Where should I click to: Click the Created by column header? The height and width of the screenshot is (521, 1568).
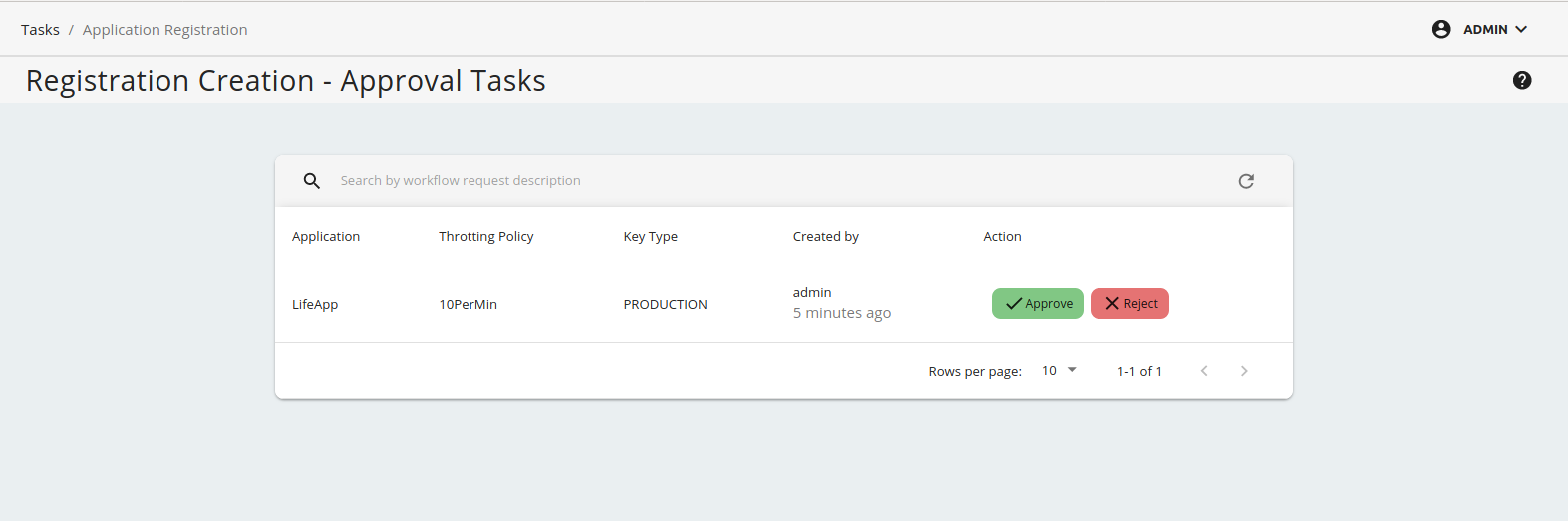(x=826, y=236)
